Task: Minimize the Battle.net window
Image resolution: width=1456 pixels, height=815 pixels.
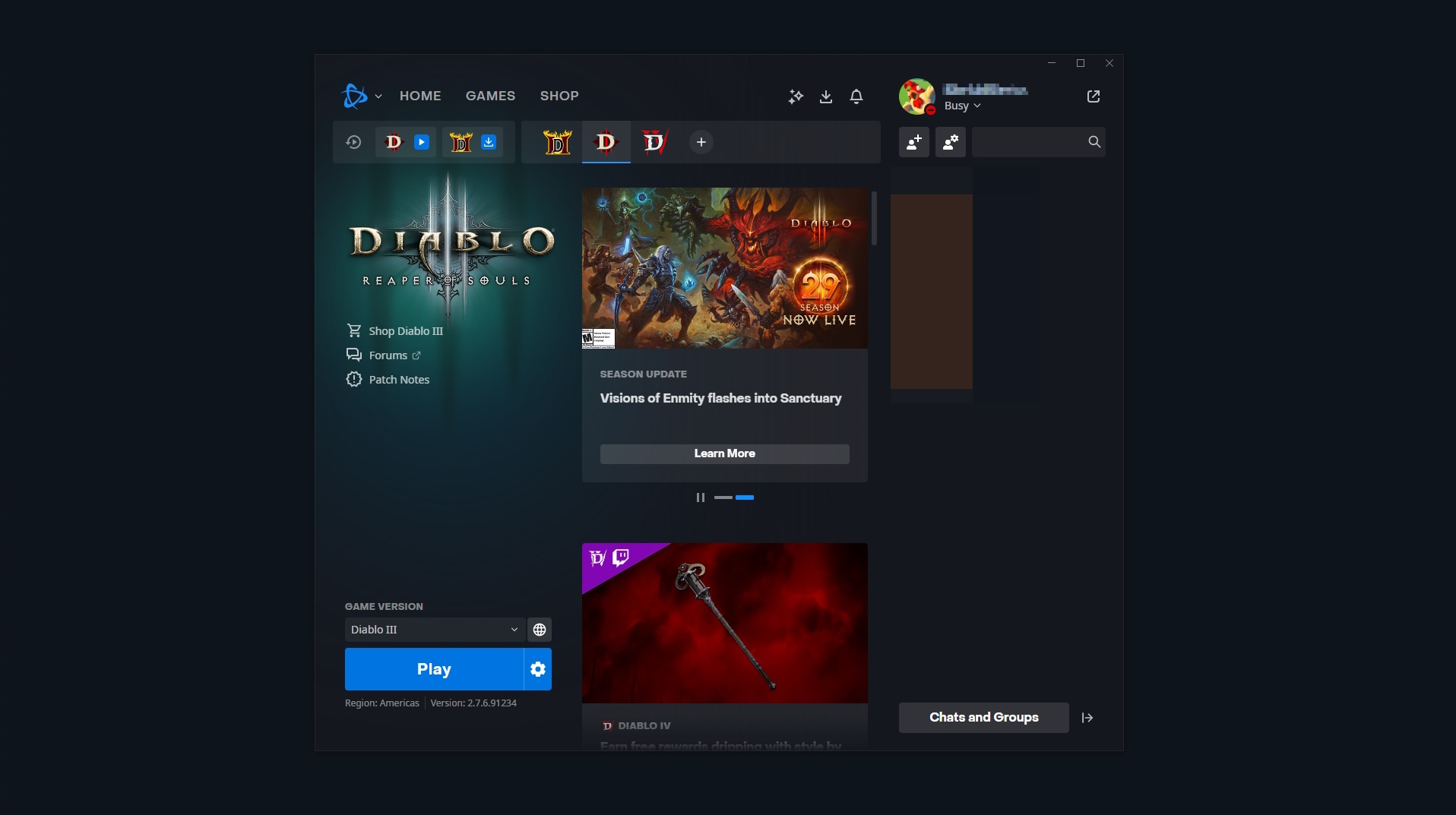Action: pos(1052,63)
